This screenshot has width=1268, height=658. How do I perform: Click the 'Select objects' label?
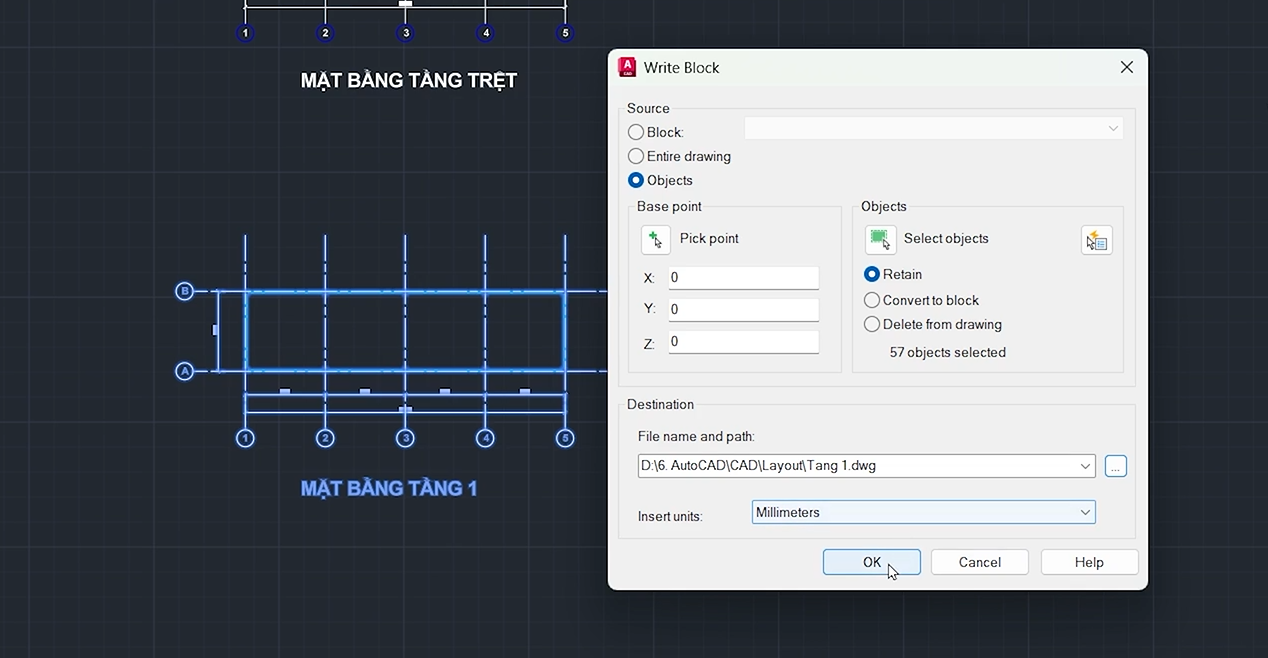946,238
